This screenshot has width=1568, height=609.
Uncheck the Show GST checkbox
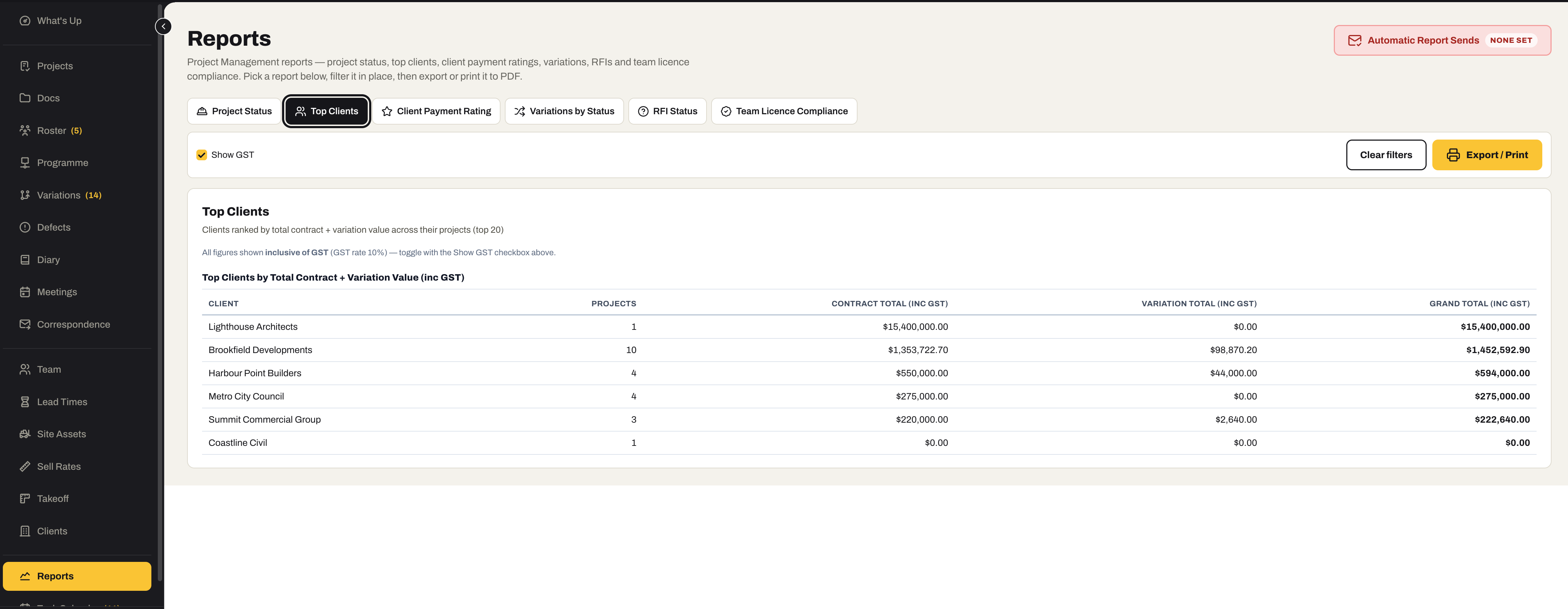click(201, 155)
